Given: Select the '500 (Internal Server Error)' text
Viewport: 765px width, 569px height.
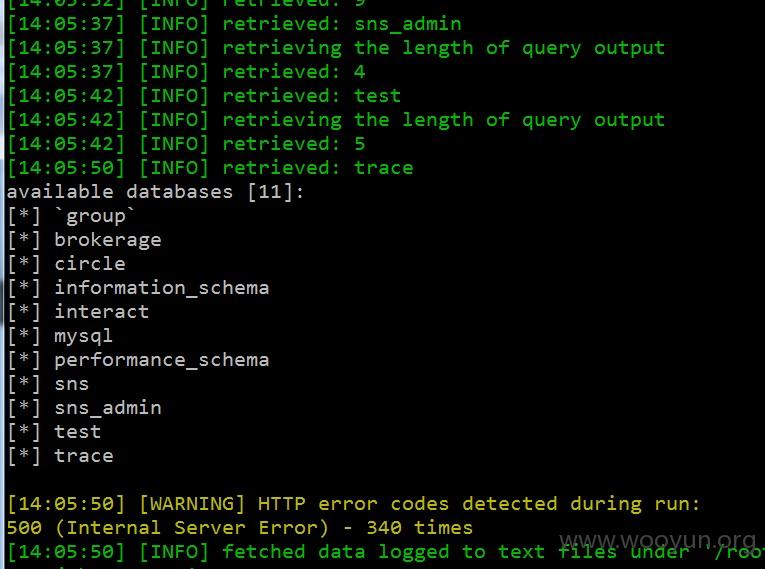Looking at the screenshot, I should pos(168,528).
